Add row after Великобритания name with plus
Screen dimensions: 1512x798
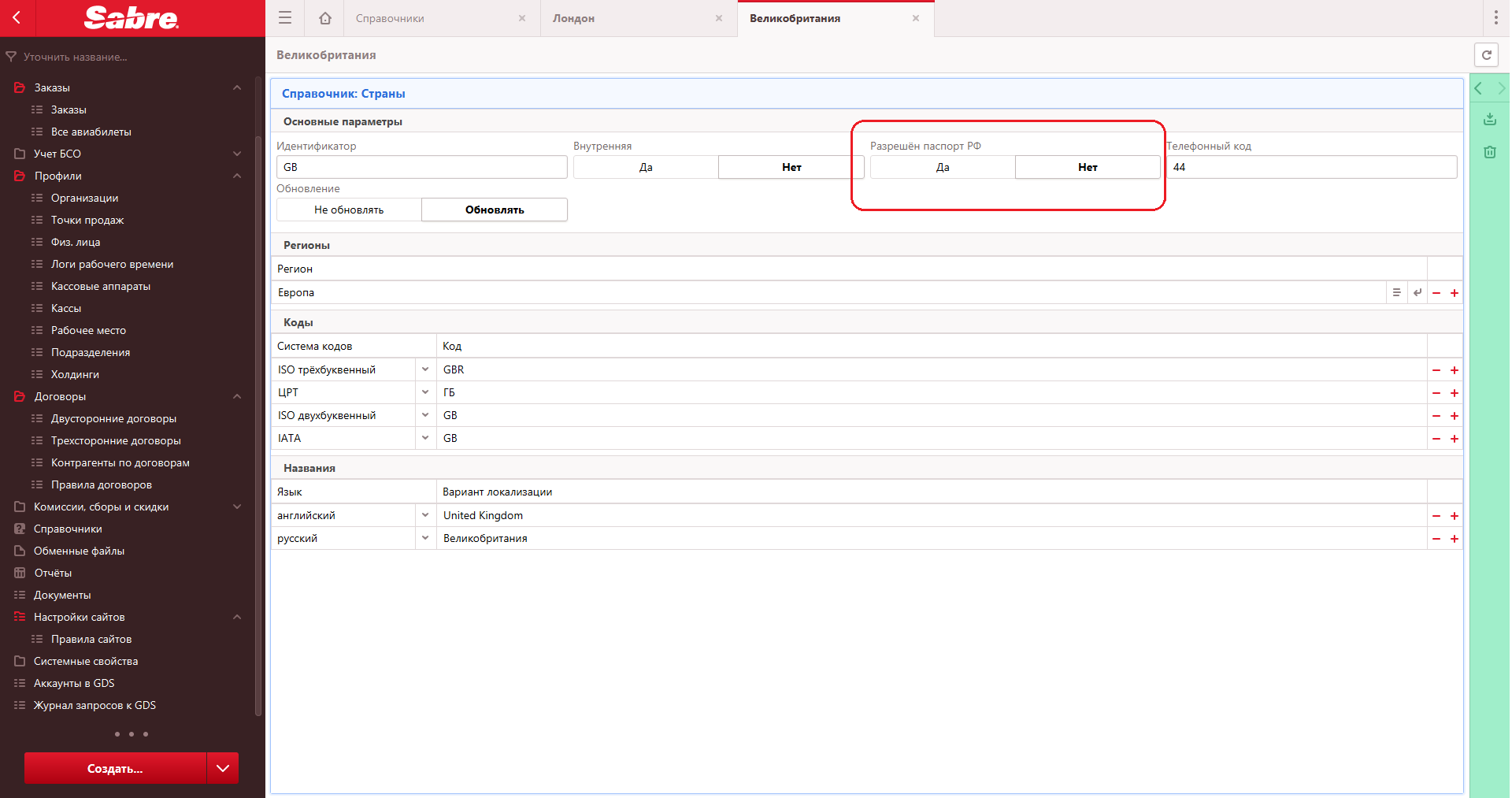click(1454, 539)
